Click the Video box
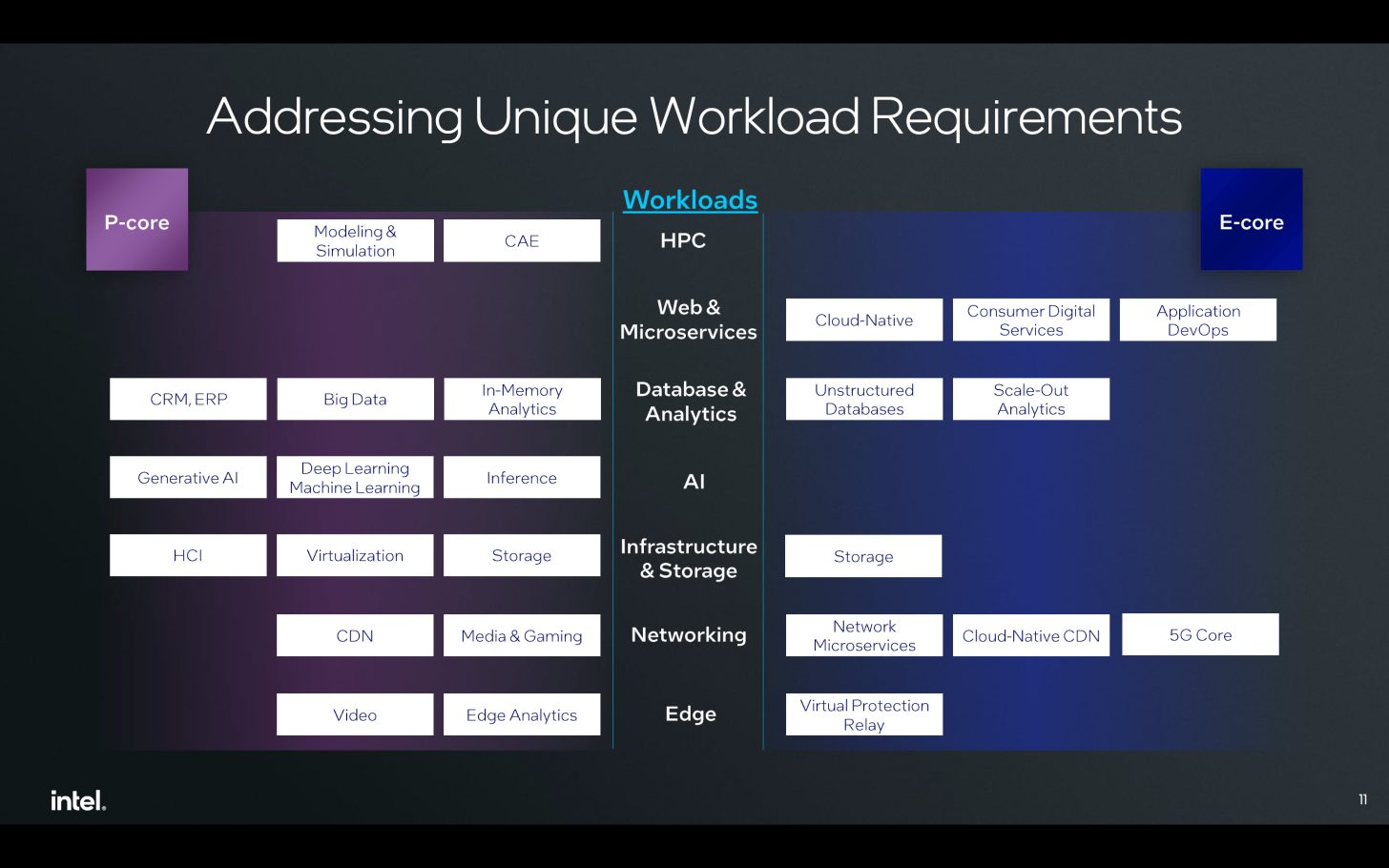The image size is (1389, 868). coord(355,714)
